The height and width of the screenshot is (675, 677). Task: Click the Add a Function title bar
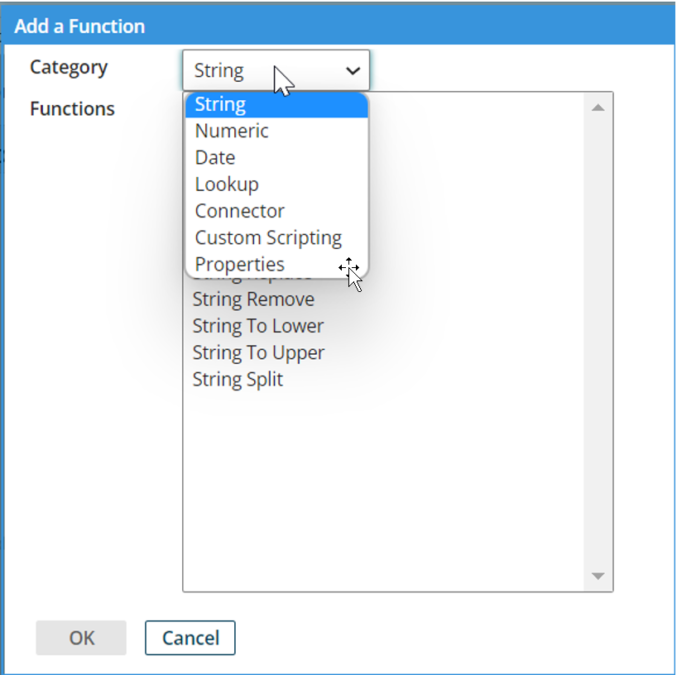(x=338, y=27)
